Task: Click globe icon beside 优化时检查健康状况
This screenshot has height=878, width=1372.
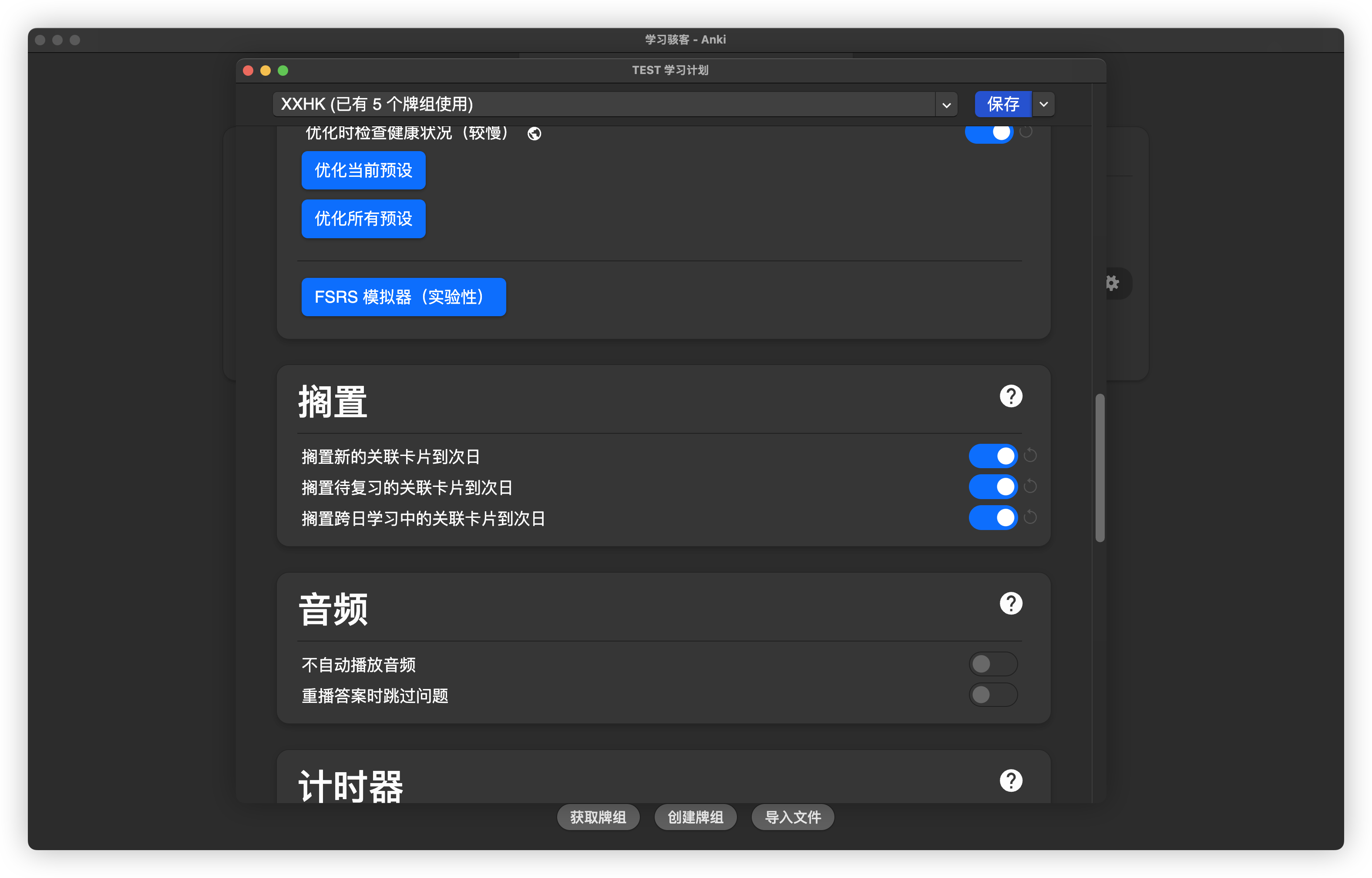Action: click(x=534, y=133)
